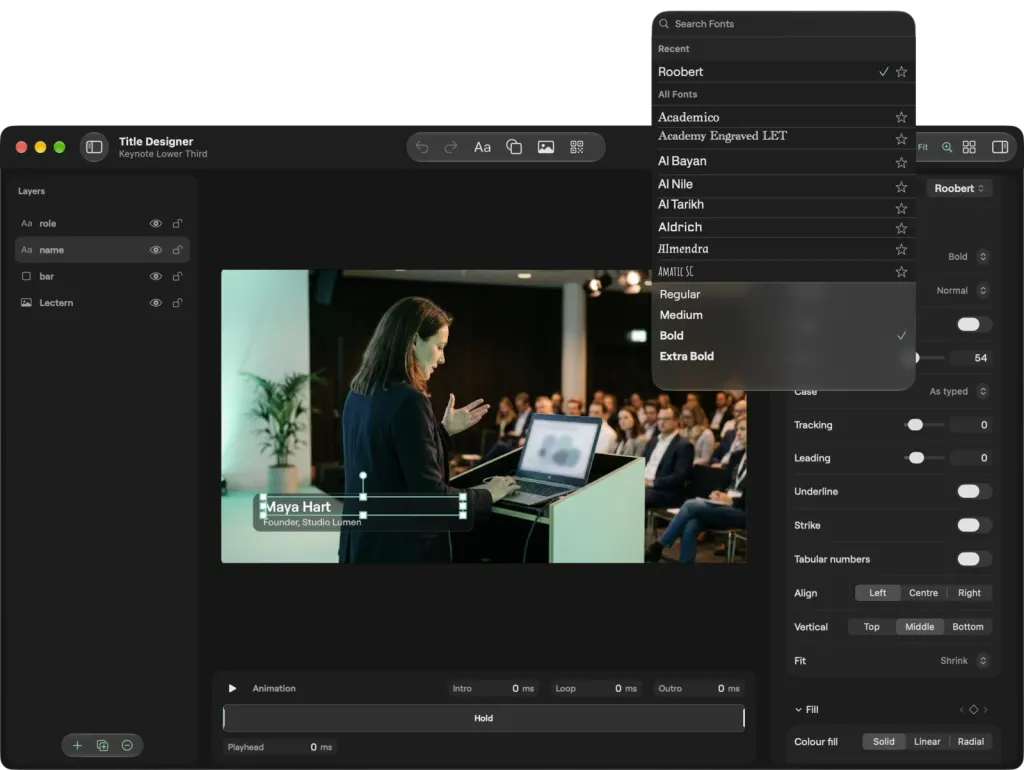Open the Case As typed dropdown
Screen dimensions: 1024x770
pyautogui.click(x=958, y=391)
